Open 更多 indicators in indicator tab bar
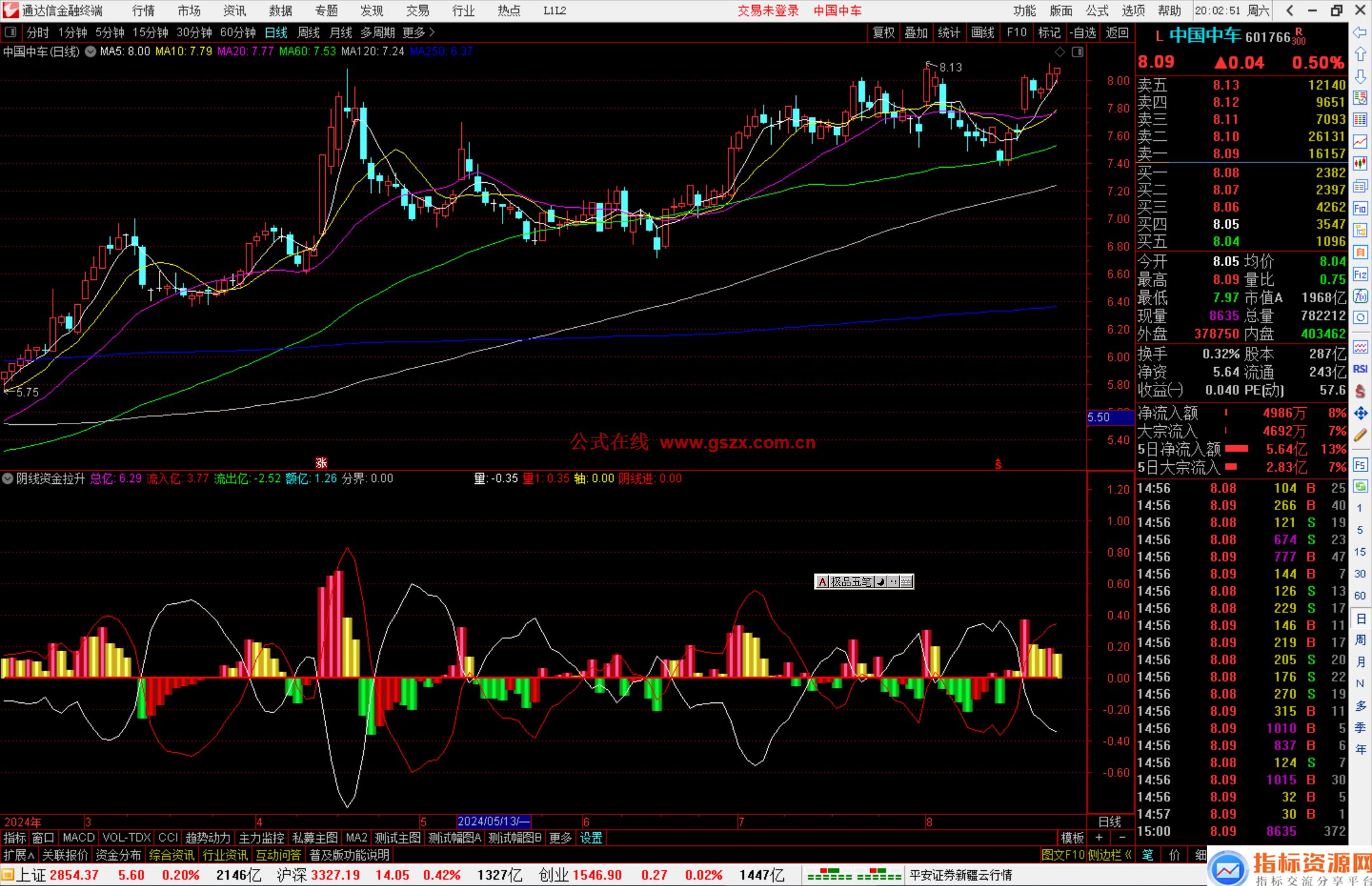The width and height of the screenshot is (1372, 886). [x=560, y=838]
